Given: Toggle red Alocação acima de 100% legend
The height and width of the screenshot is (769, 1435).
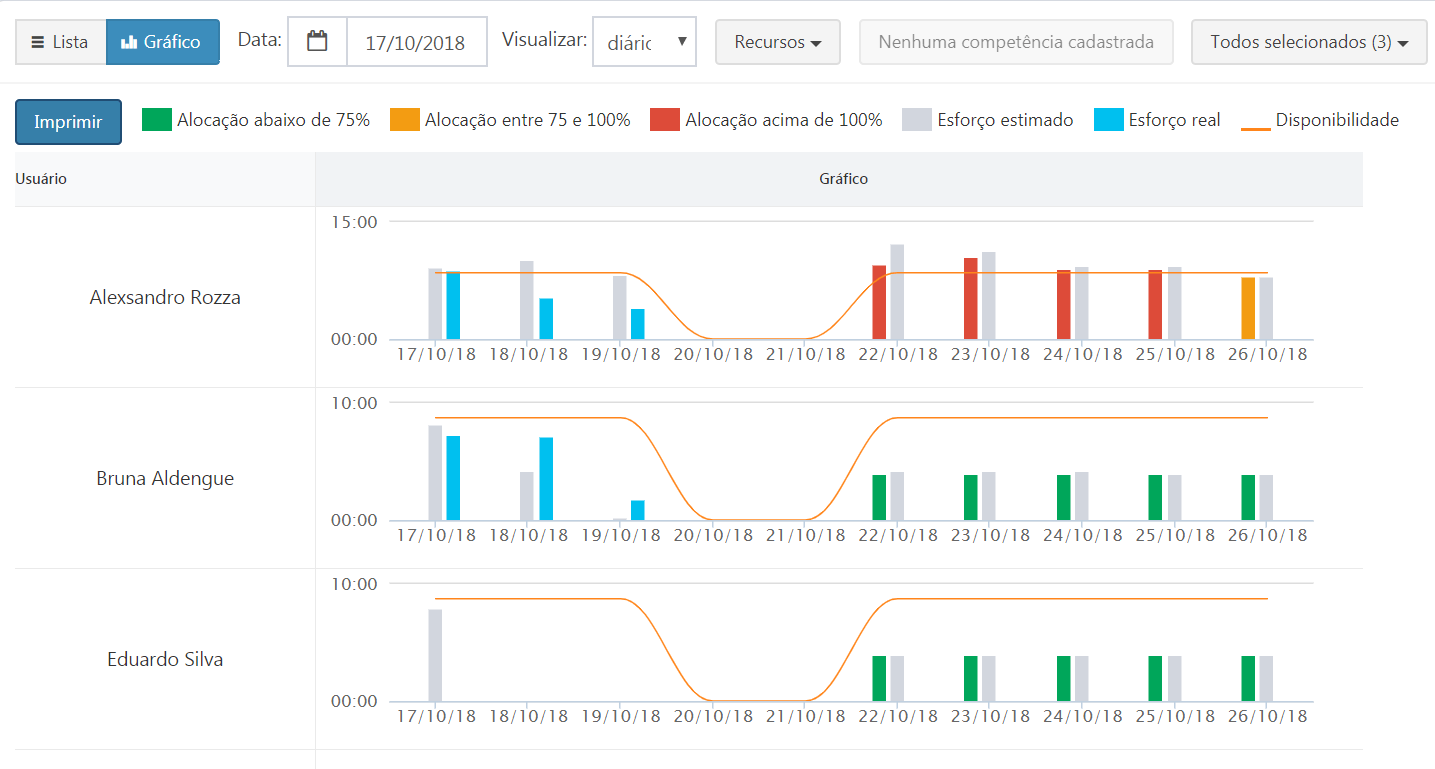Looking at the screenshot, I should pos(665,120).
